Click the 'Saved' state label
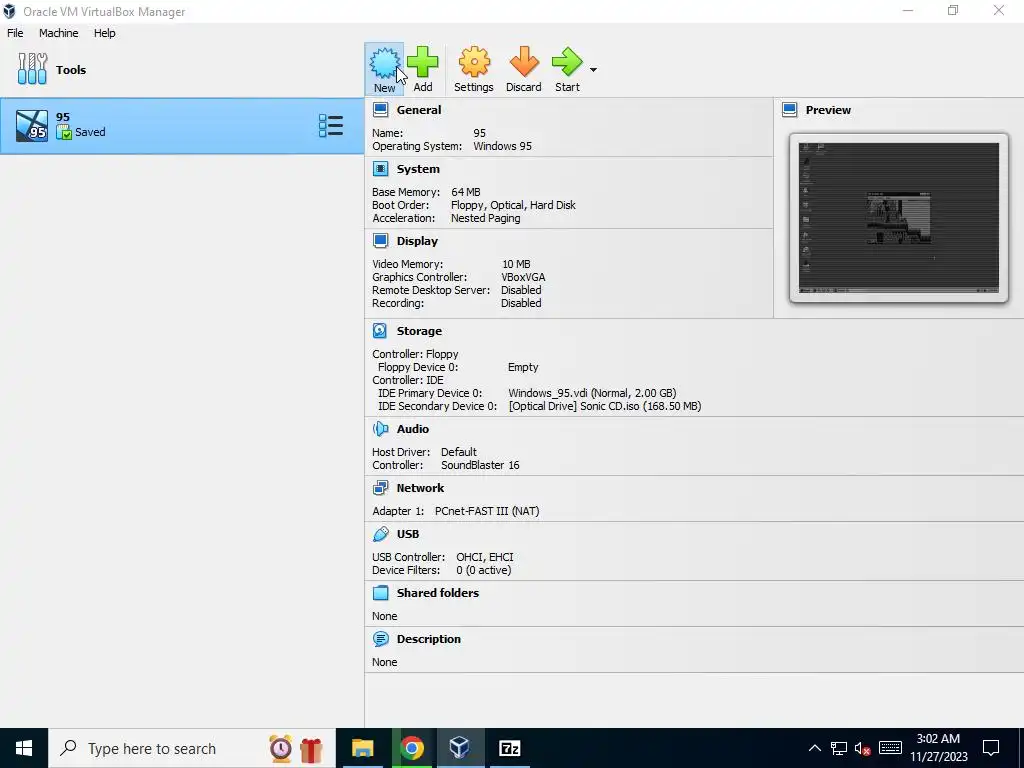 pos(90,132)
